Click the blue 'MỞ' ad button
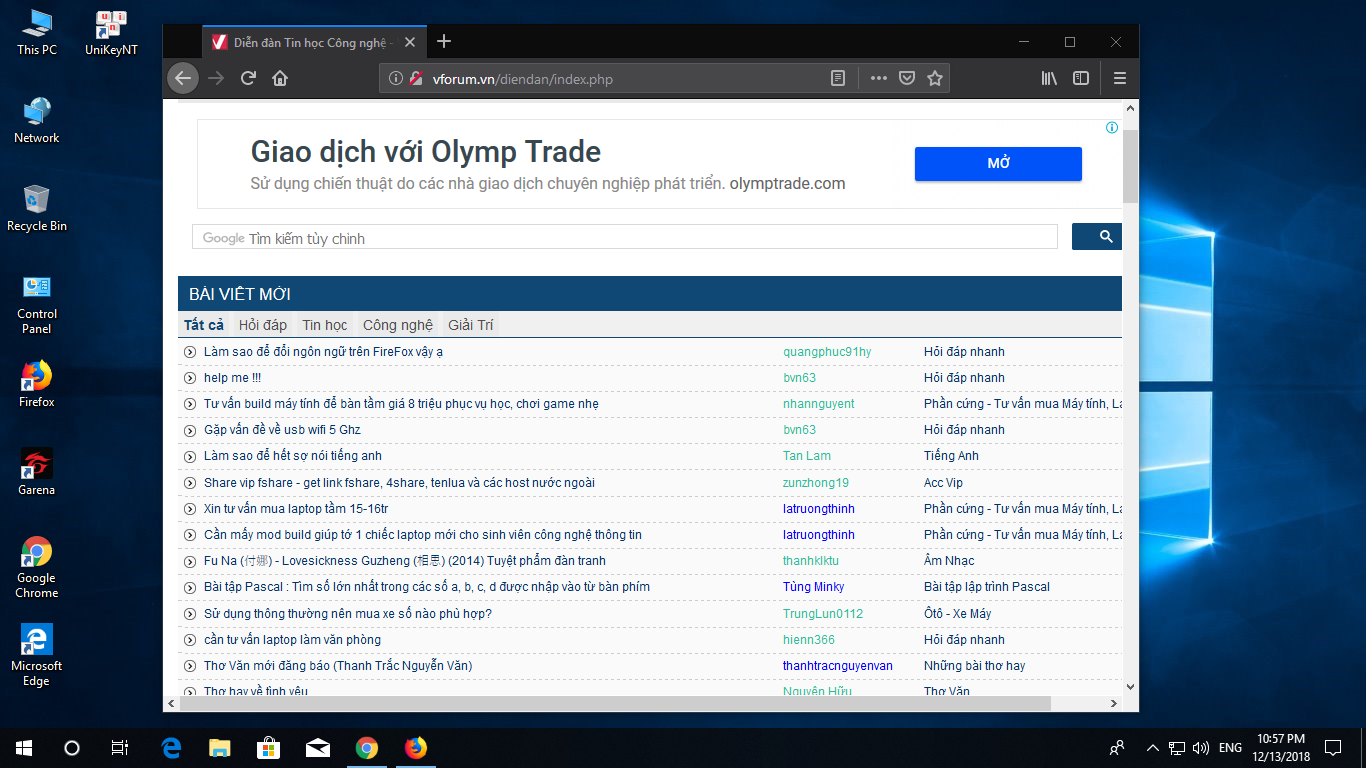 click(x=998, y=164)
